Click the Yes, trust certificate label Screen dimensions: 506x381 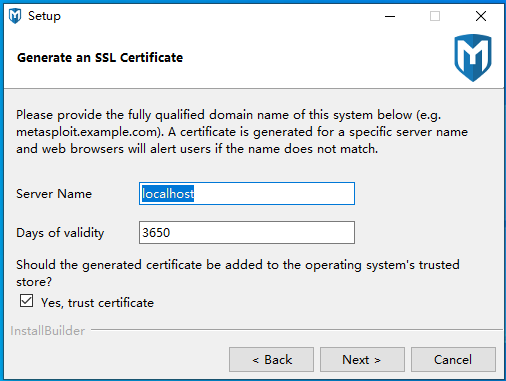pos(97,303)
